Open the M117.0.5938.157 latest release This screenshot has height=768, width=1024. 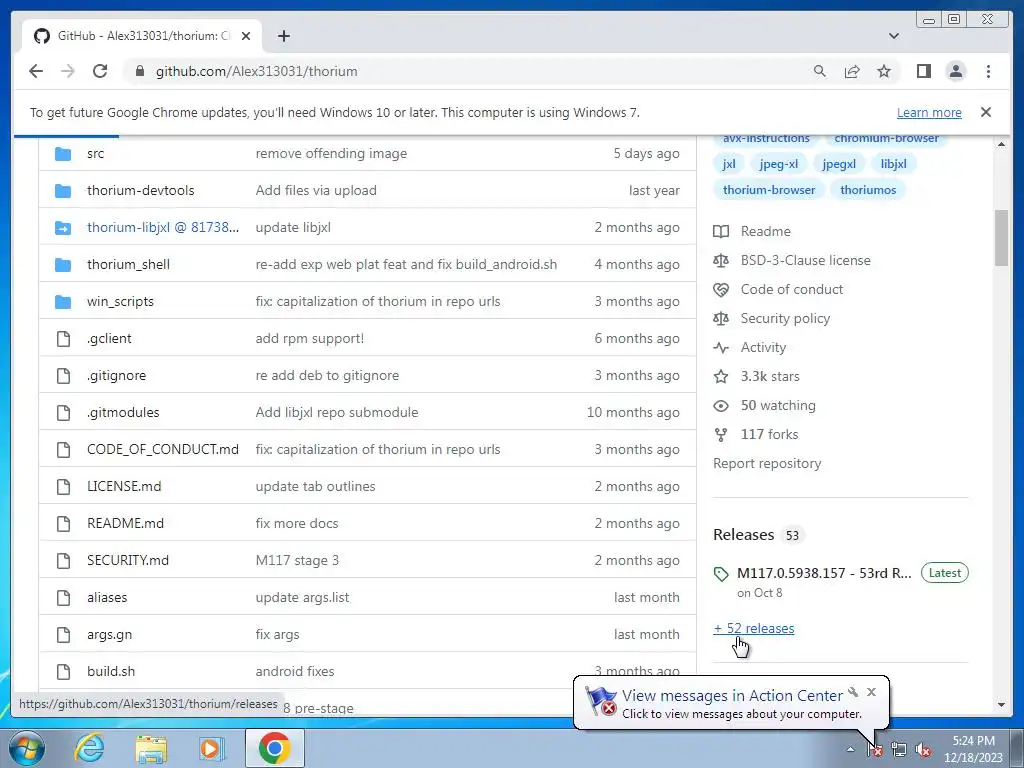[824, 573]
